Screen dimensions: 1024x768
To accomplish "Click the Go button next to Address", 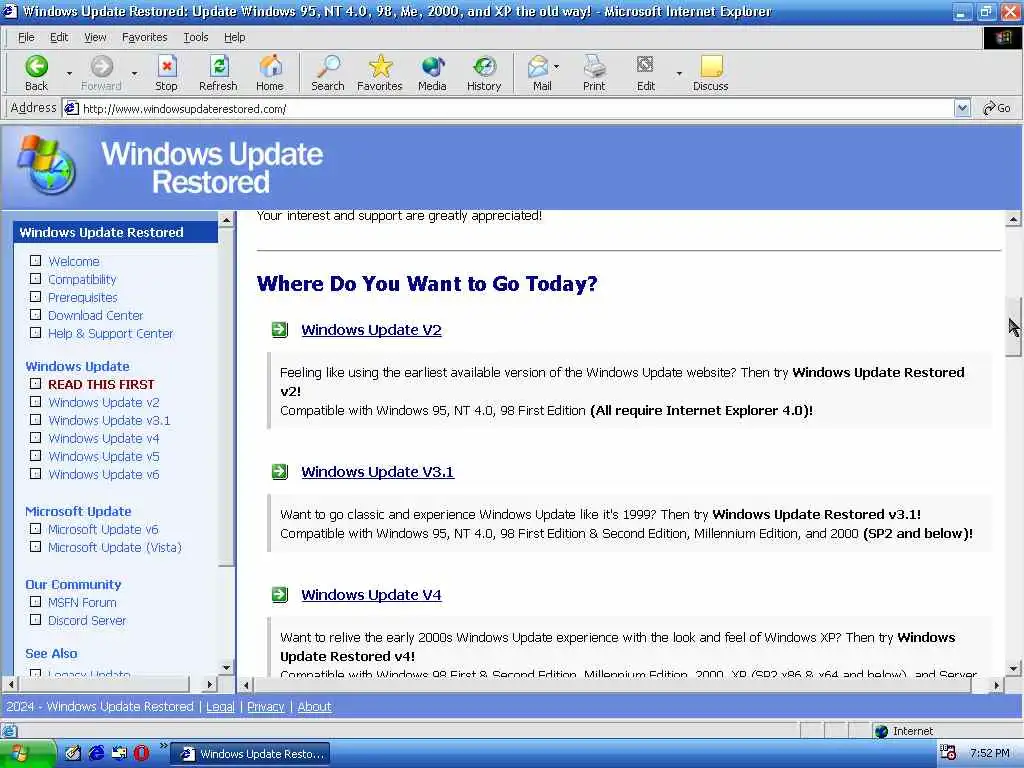I will (997, 108).
